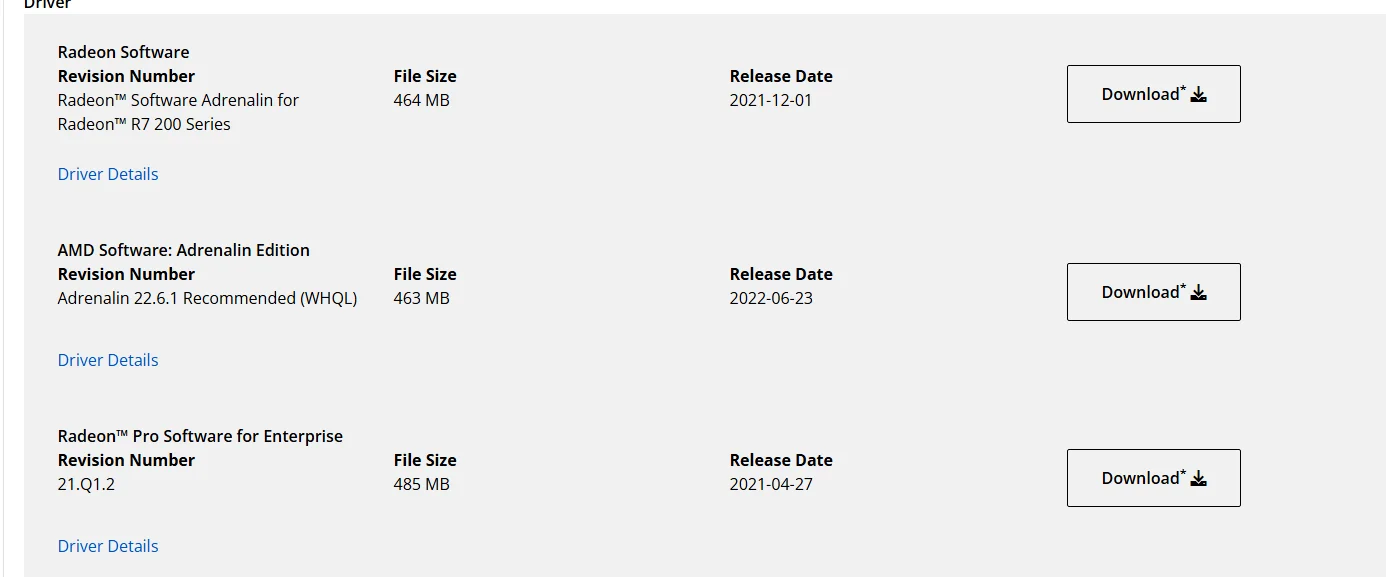Click the Adrenalin 22.6.1 Recommended (WHQL) text
The image size is (1386, 577).
click(x=207, y=298)
